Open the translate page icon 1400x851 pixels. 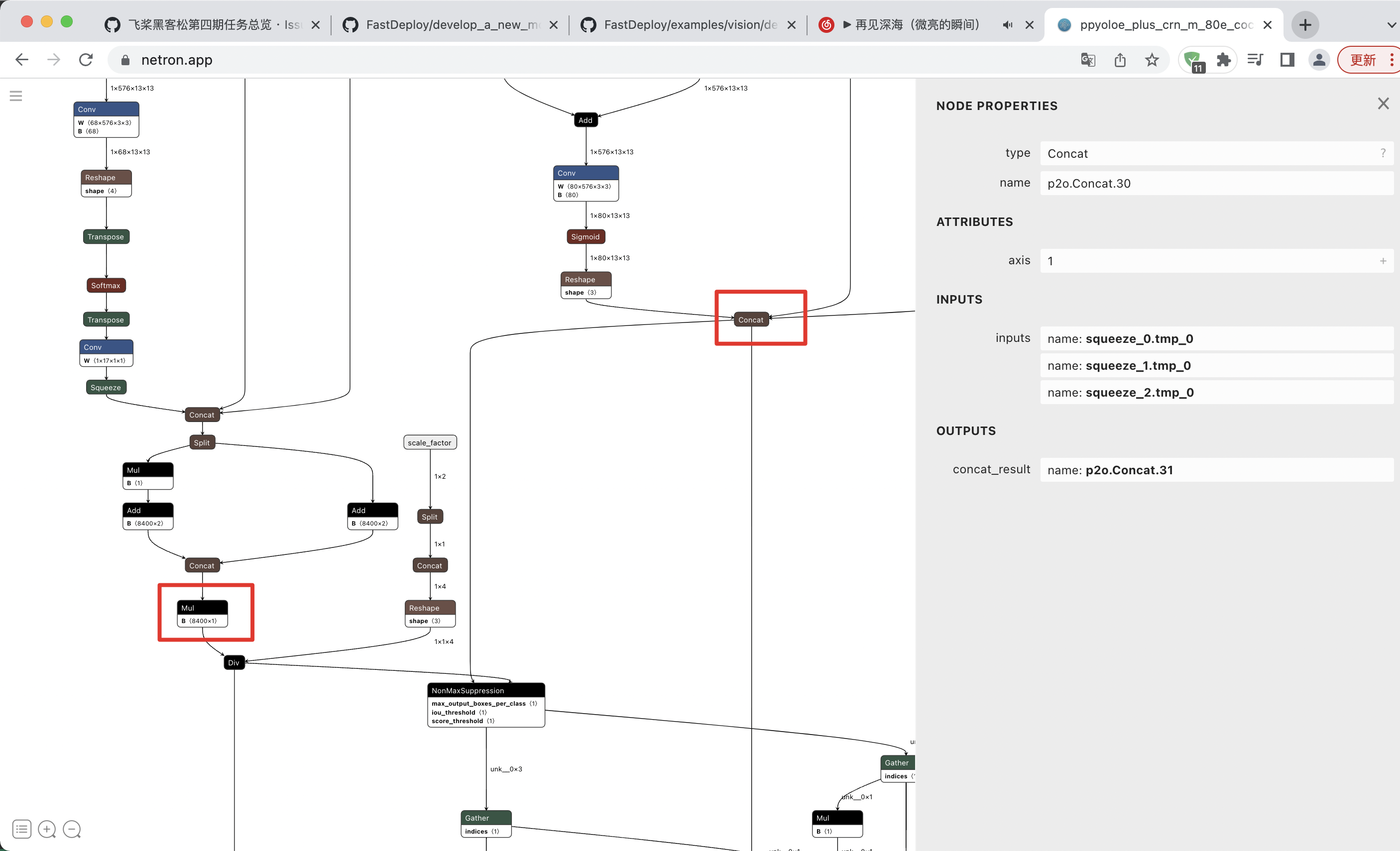tap(1087, 60)
